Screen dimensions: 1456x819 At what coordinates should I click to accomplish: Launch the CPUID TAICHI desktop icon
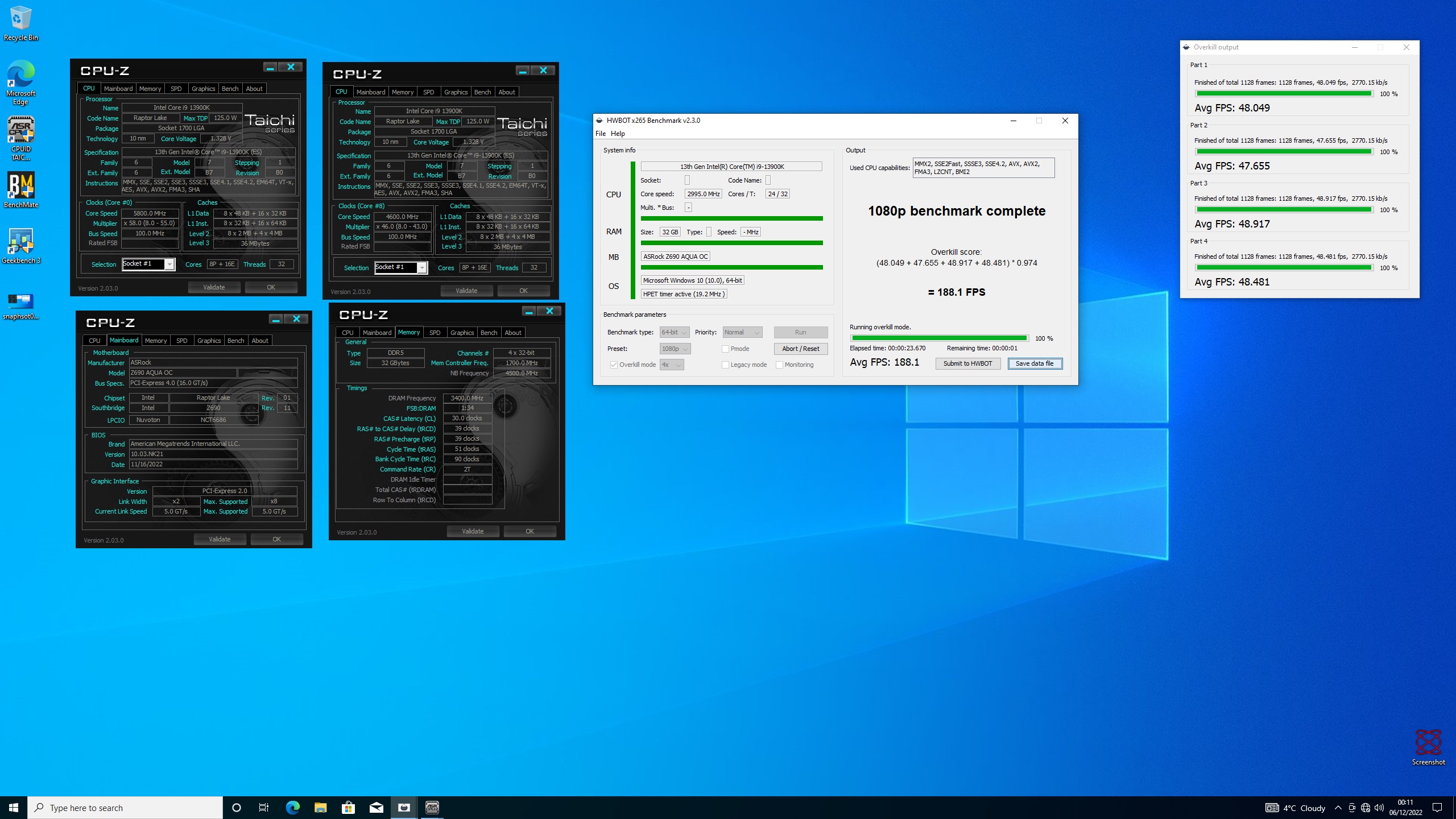[21, 139]
